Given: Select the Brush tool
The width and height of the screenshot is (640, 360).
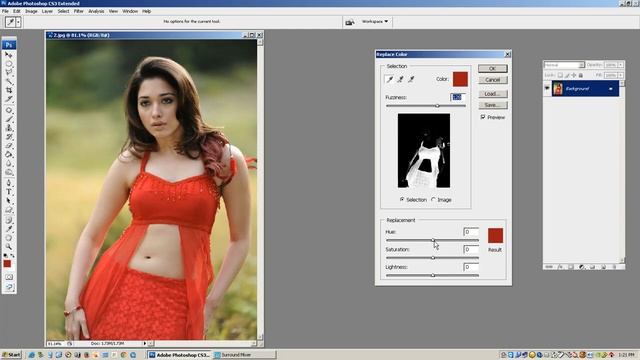Looking at the screenshot, I should click(x=9, y=119).
